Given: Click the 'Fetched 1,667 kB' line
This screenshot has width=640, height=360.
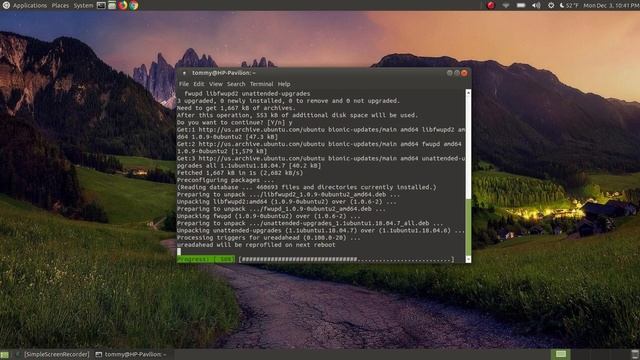Looking at the screenshot, I should 240,173.
